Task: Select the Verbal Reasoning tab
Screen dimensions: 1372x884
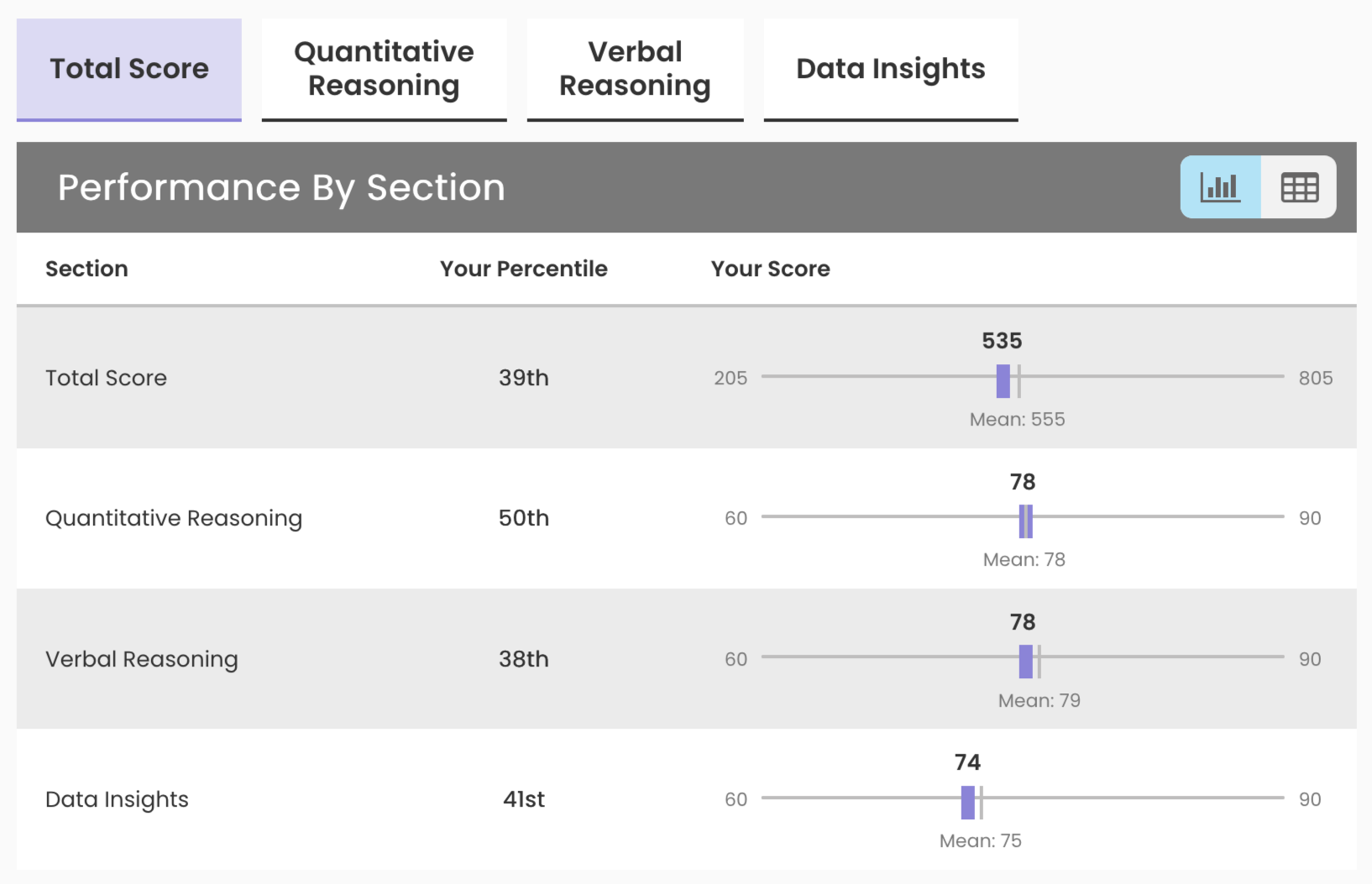Action: click(x=635, y=69)
